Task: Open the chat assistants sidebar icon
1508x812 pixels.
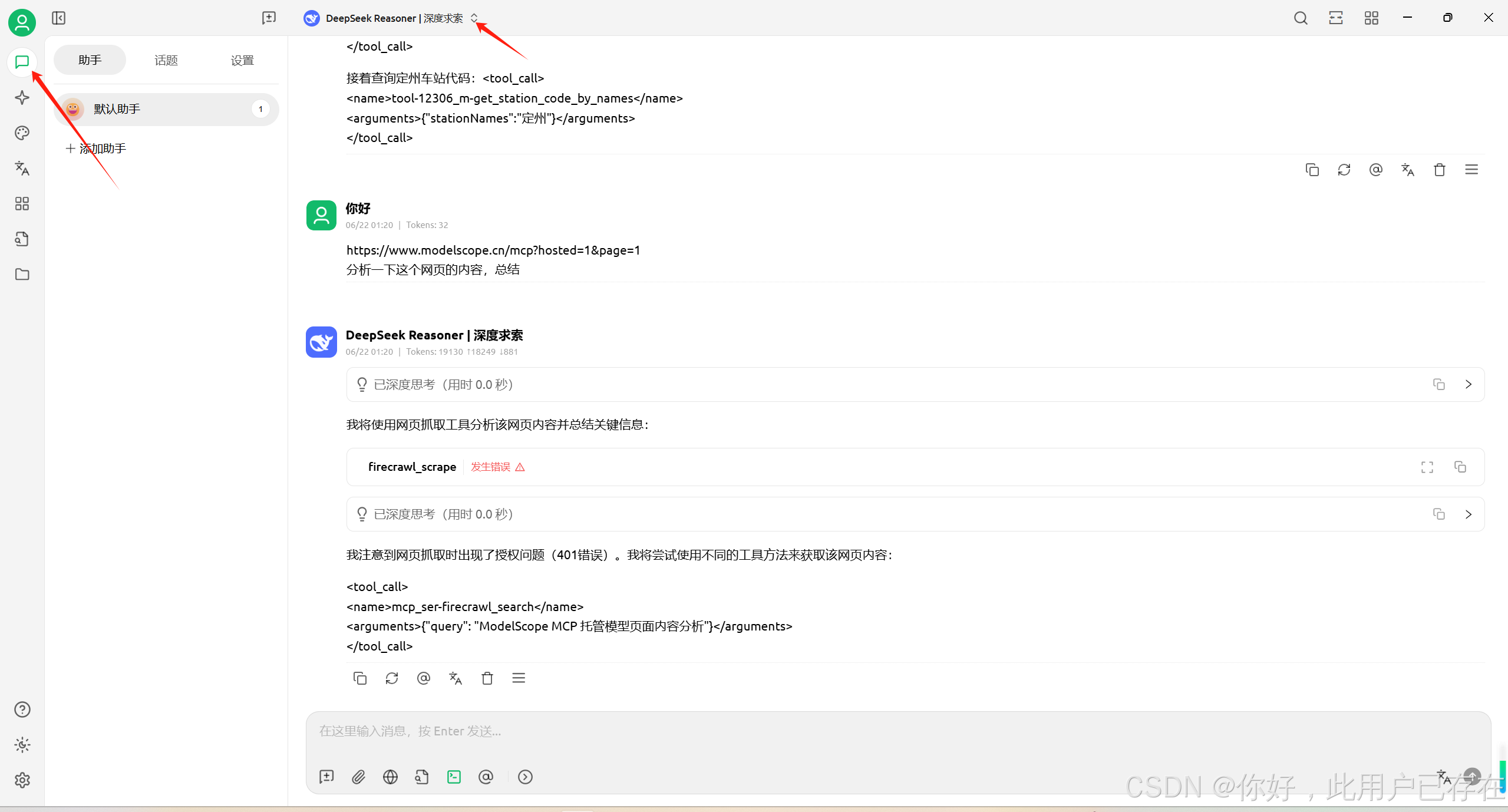Action: [x=22, y=62]
